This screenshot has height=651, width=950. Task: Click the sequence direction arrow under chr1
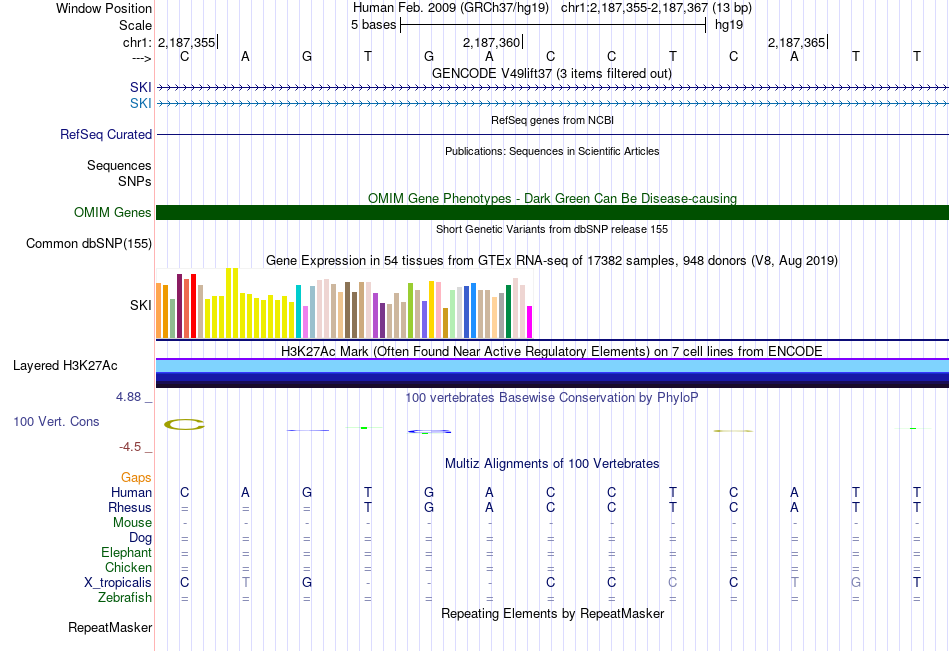141,58
